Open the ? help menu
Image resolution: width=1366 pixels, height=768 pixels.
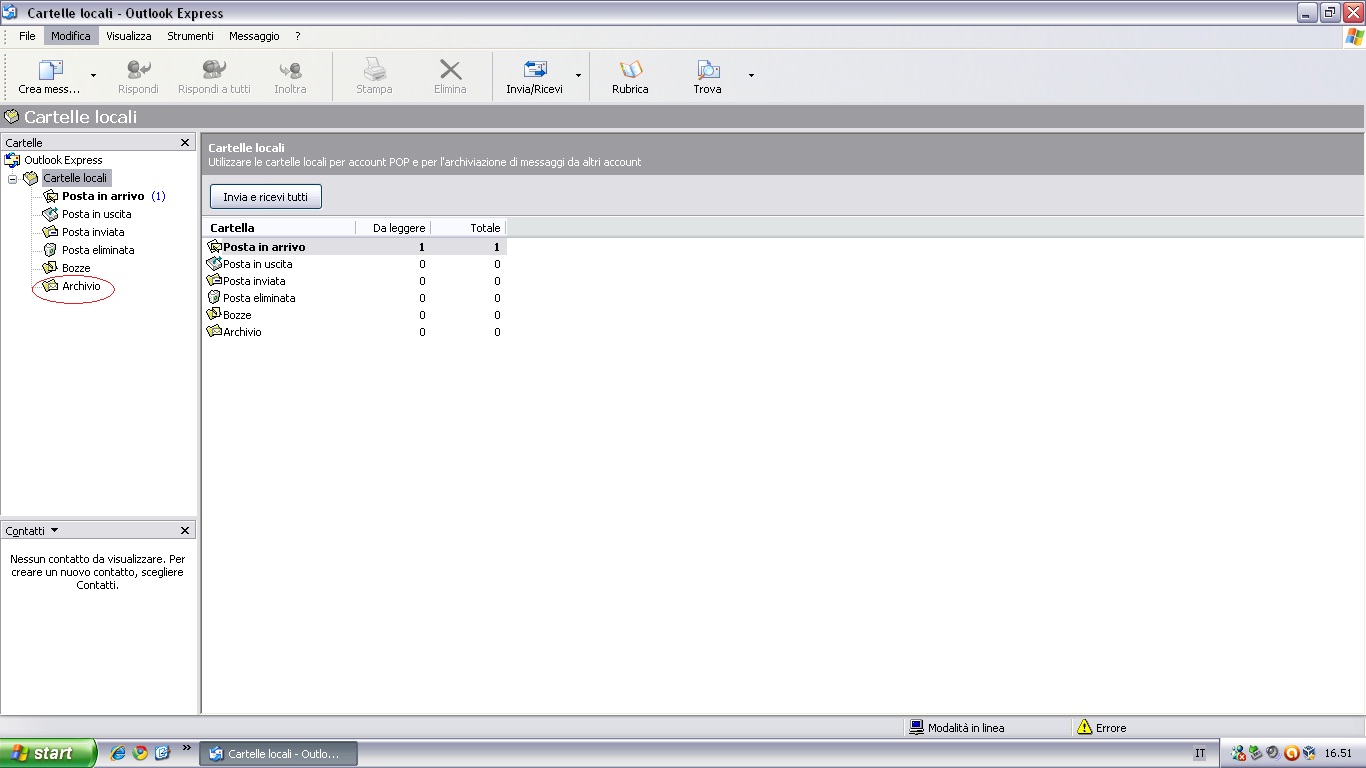tap(298, 36)
